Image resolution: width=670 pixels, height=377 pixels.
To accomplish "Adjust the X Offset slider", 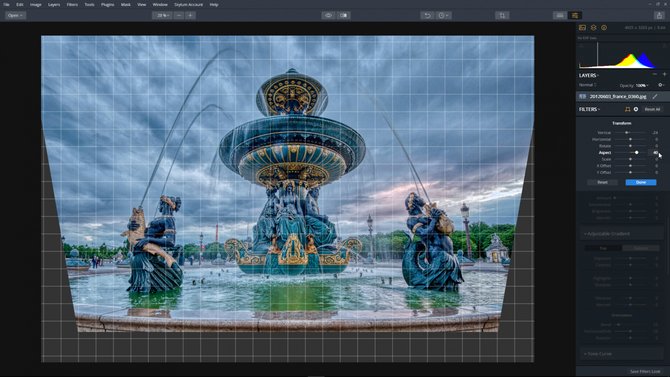I will pos(630,166).
